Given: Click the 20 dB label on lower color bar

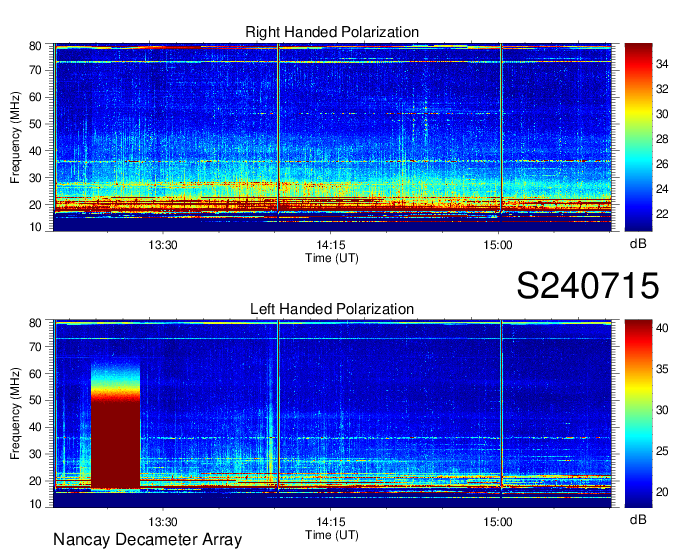Looking at the screenshot, I should point(662,492).
